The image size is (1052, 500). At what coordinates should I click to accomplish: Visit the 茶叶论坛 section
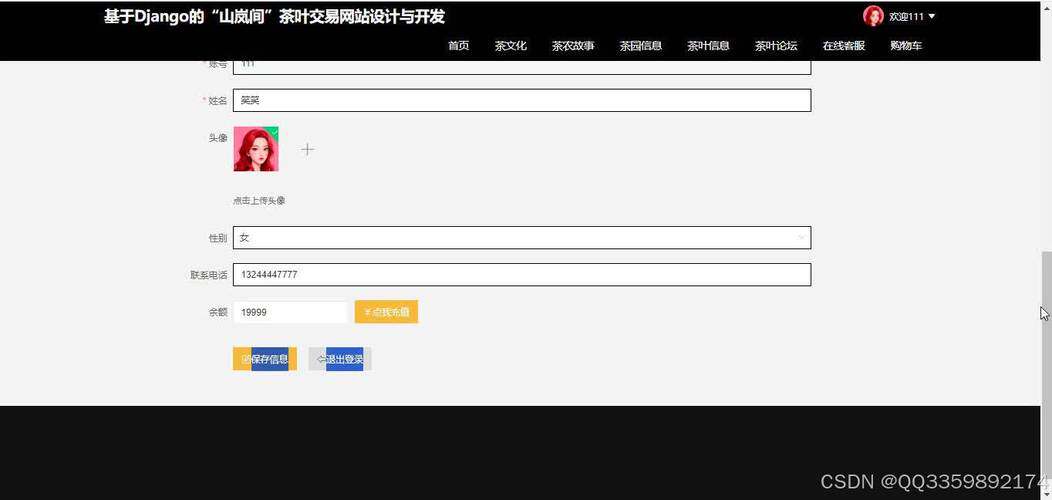click(776, 46)
